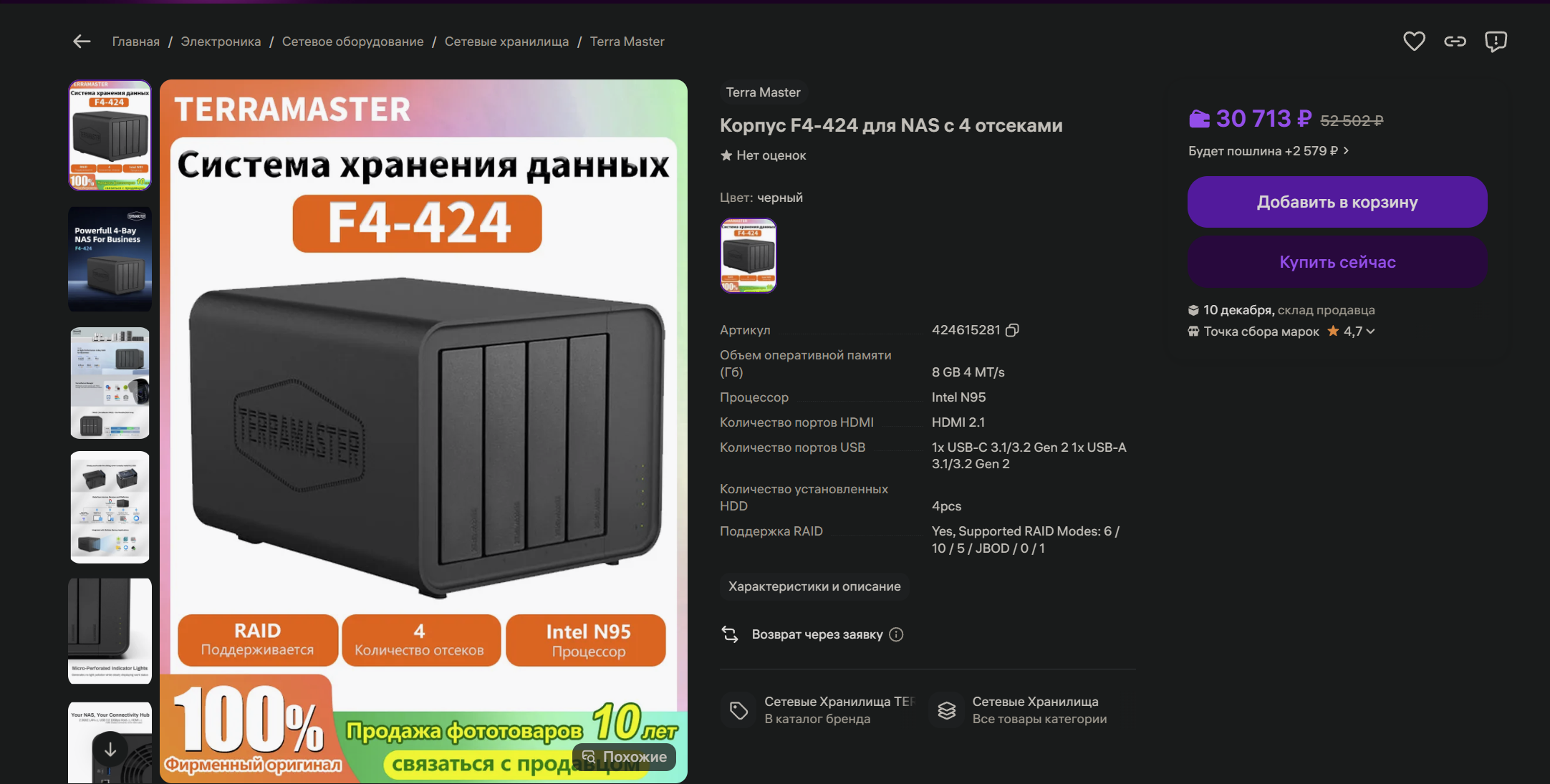This screenshot has height=784, width=1550.
Task: Click Добавить в корзину button
Action: click(1337, 202)
